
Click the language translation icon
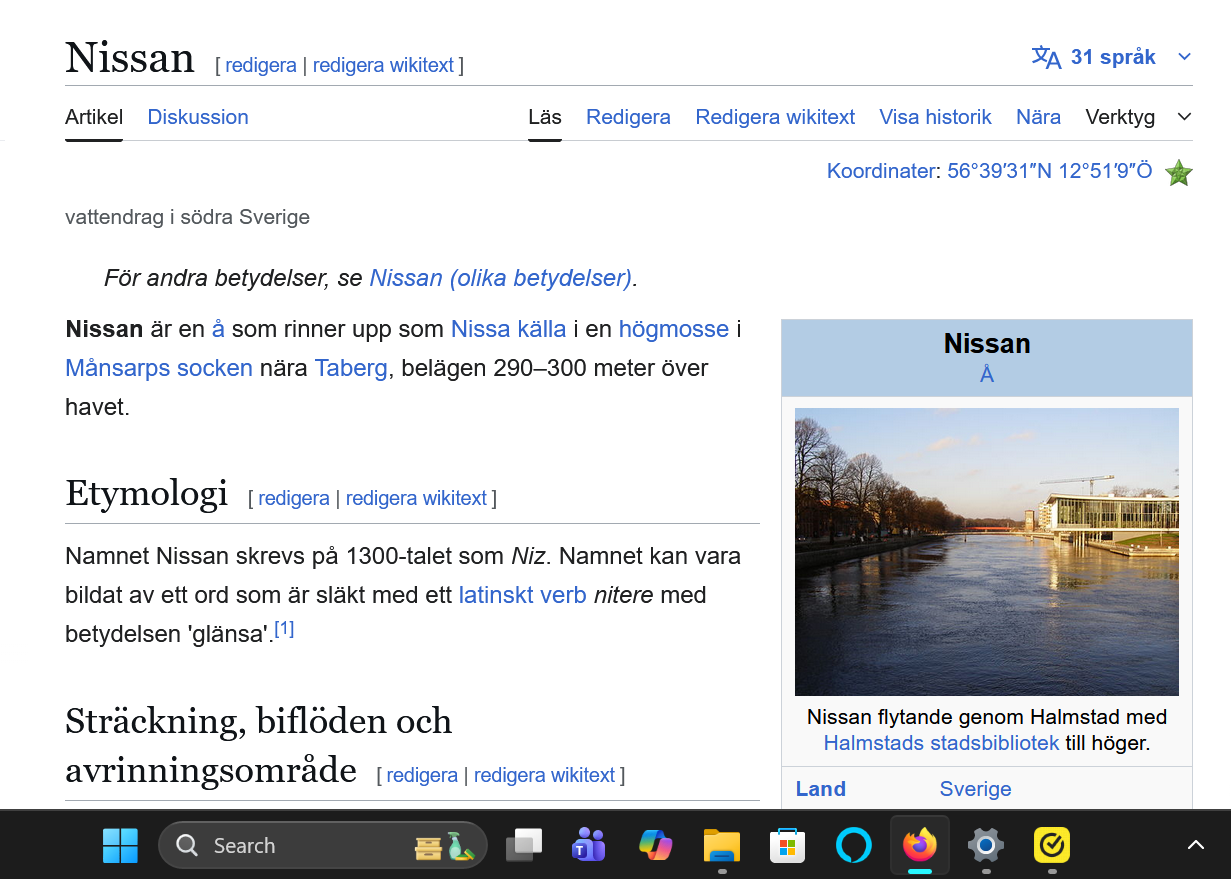click(1046, 57)
